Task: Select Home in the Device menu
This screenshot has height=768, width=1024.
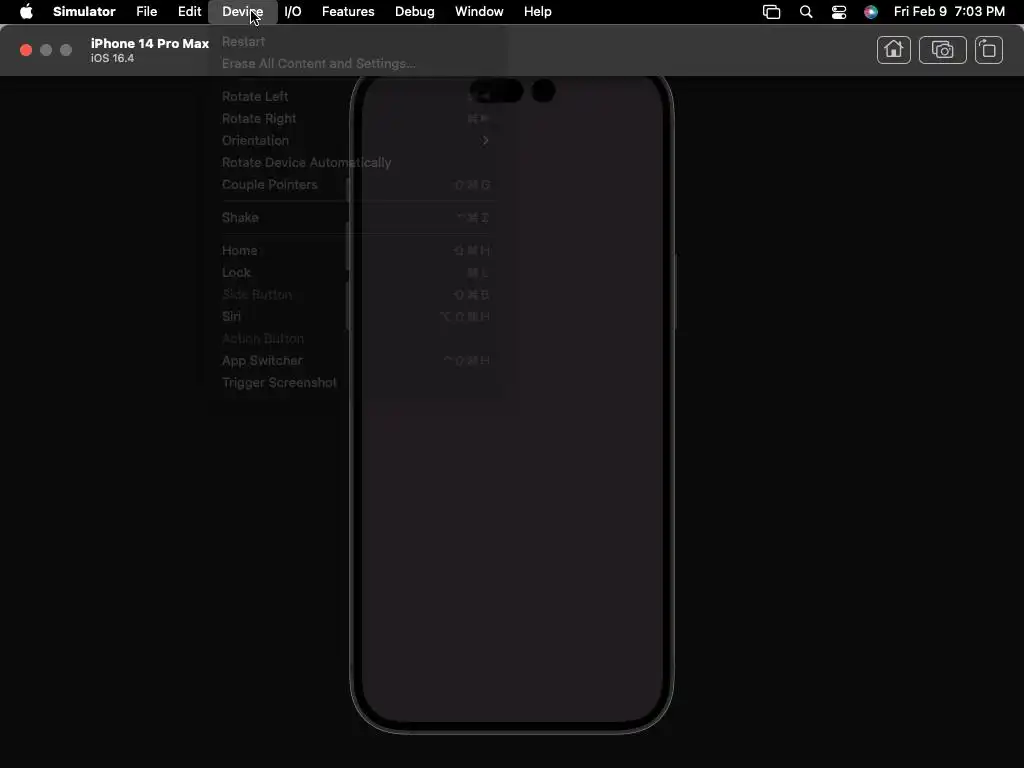Action: 357,251
